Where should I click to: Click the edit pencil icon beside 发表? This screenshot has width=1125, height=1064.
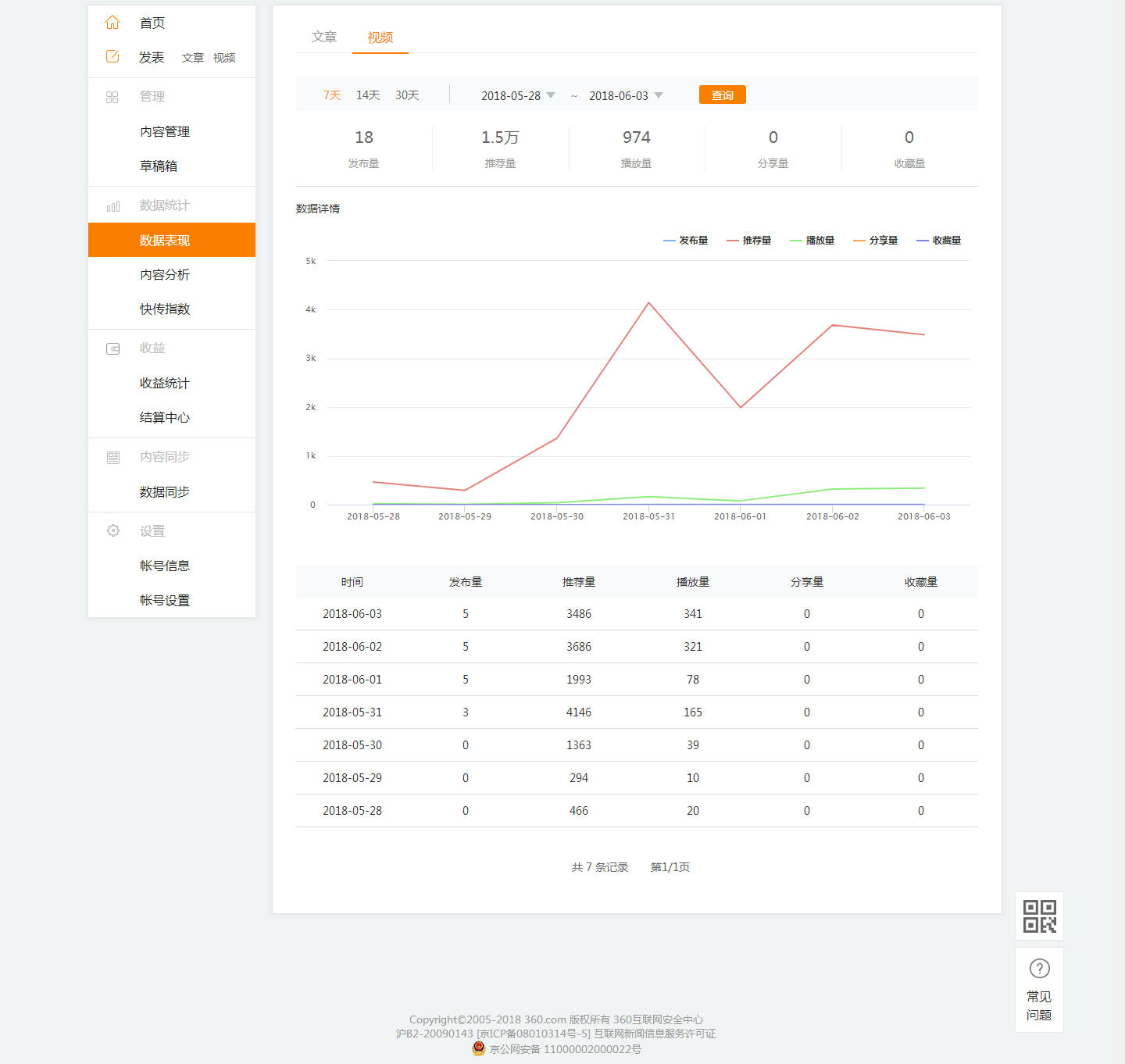click(112, 56)
